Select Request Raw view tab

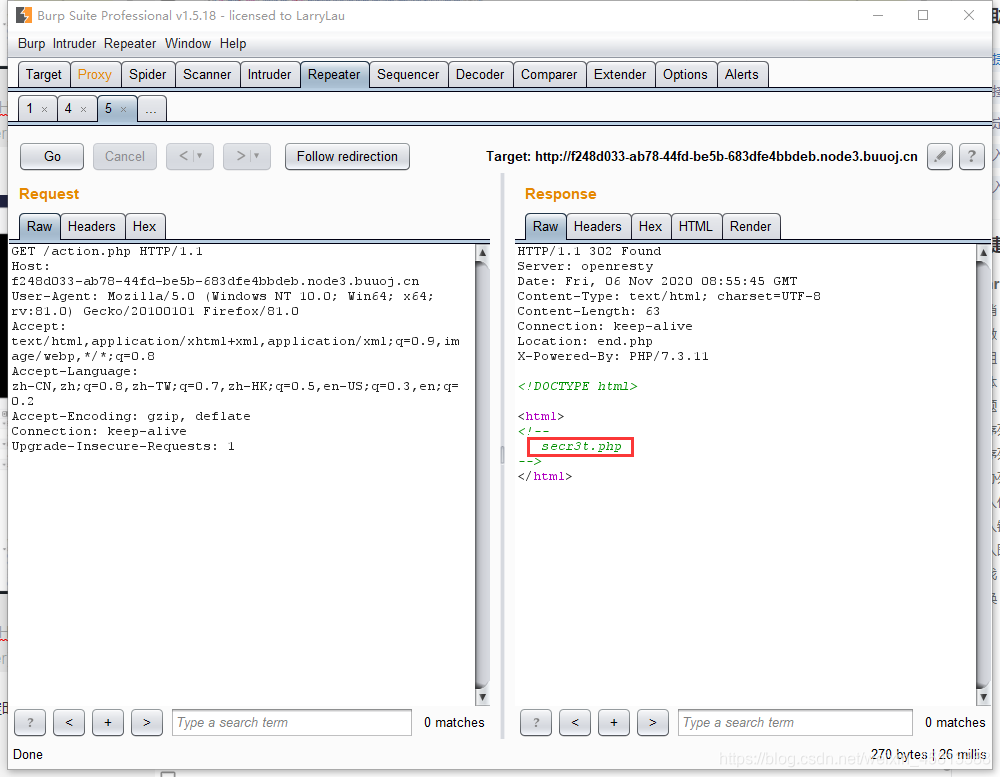(x=40, y=226)
